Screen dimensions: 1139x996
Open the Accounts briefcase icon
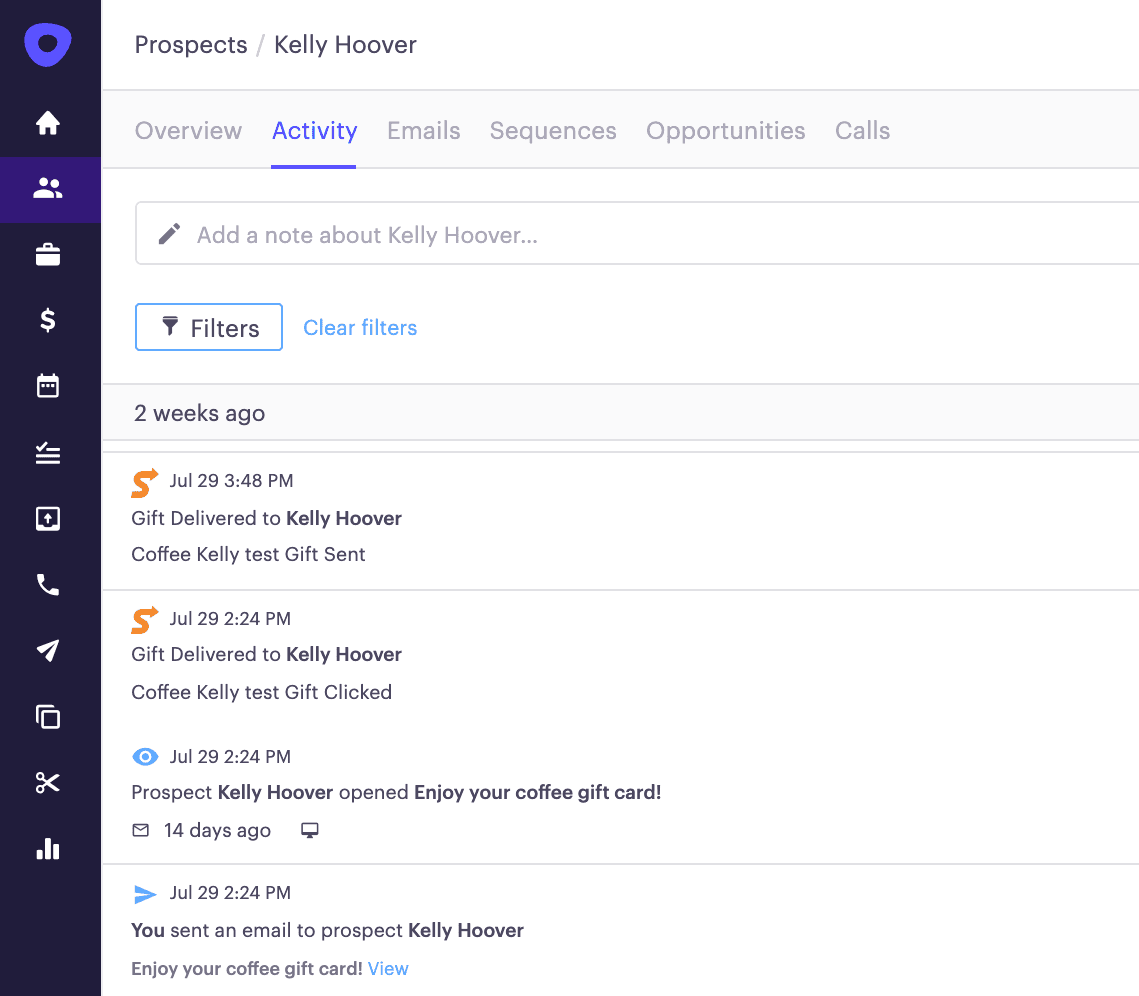pyautogui.click(x=48, y=255)
